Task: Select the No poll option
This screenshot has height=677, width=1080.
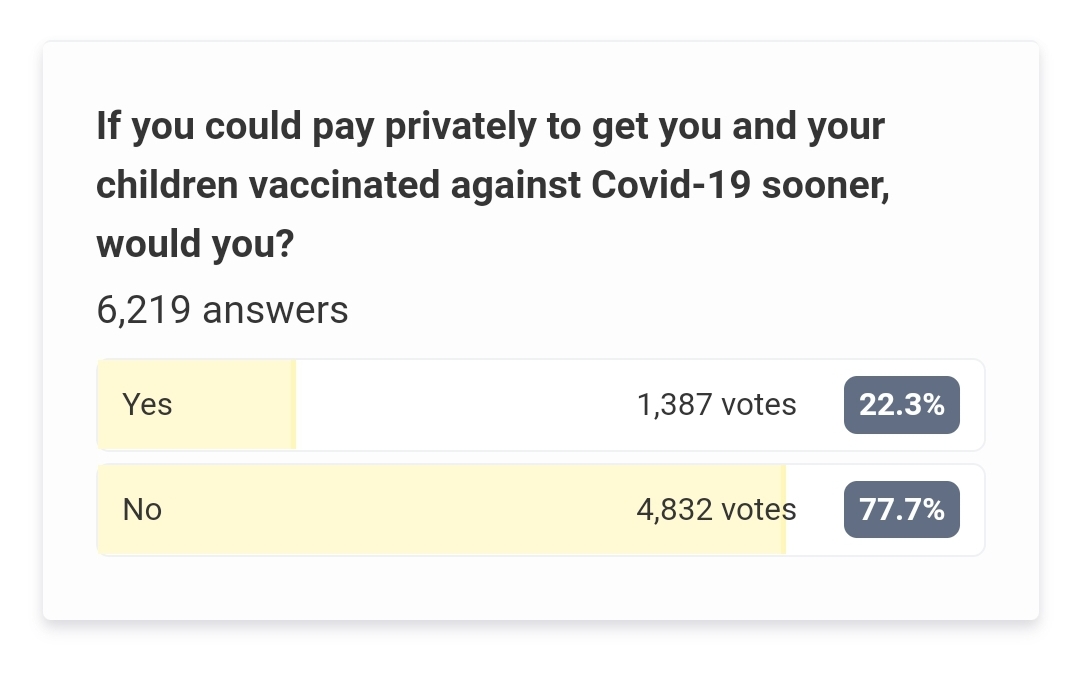Action: [x=541, y=510]
